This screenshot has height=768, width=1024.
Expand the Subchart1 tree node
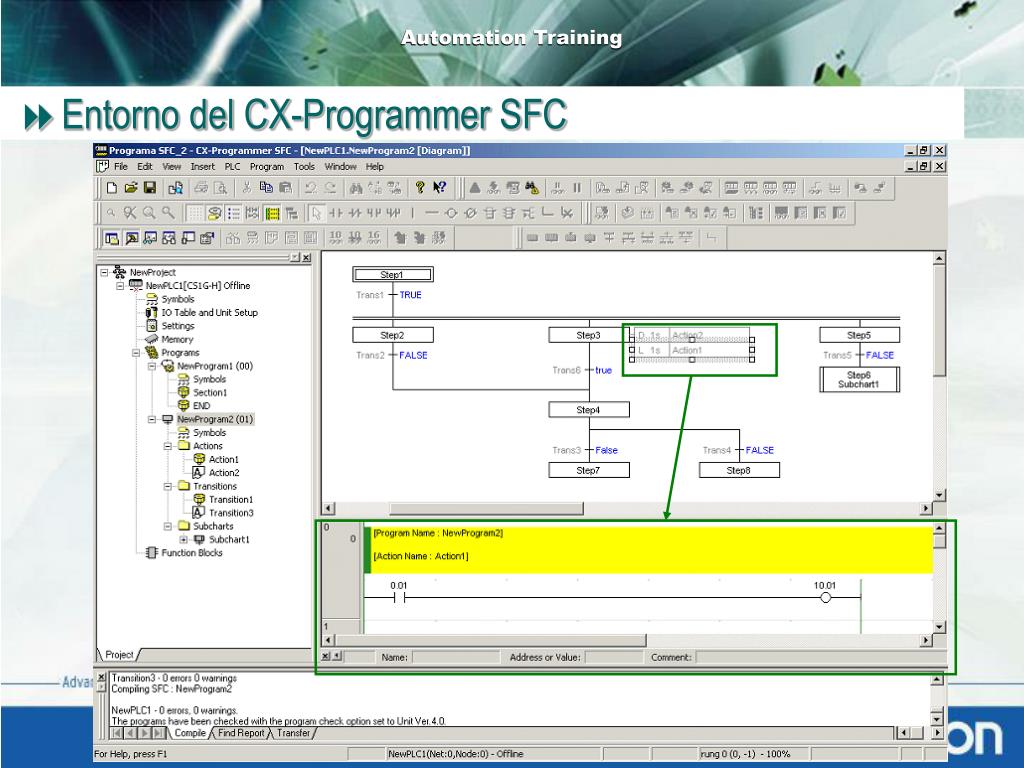(184, 539)
